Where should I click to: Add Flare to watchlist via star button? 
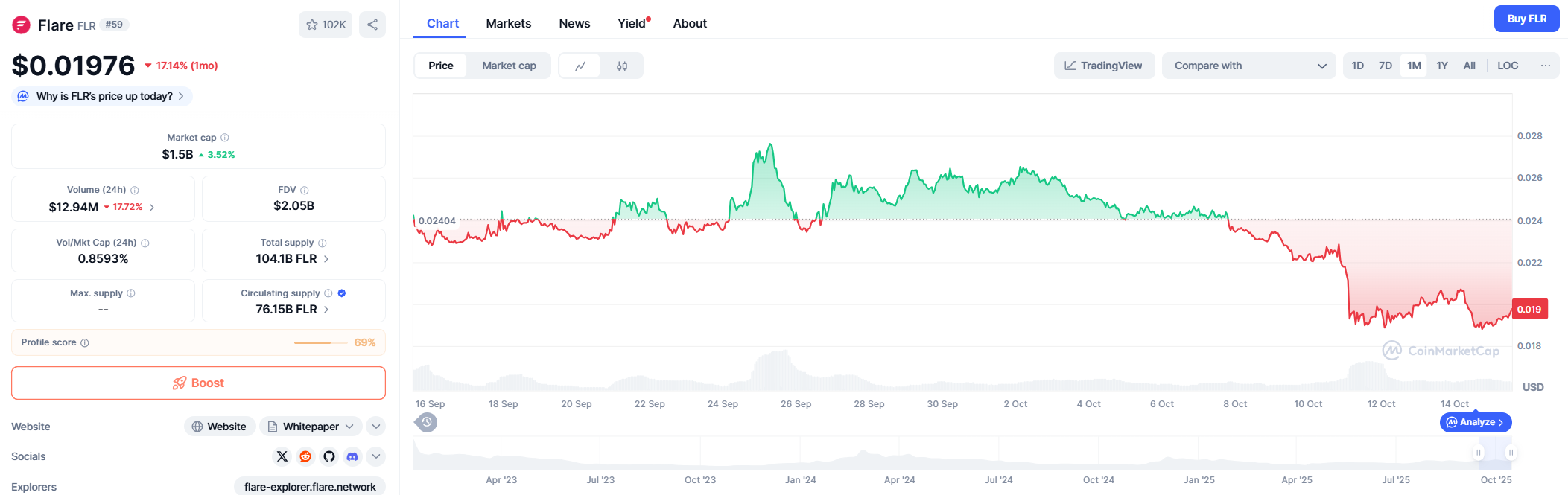click(x=326, y=25)
